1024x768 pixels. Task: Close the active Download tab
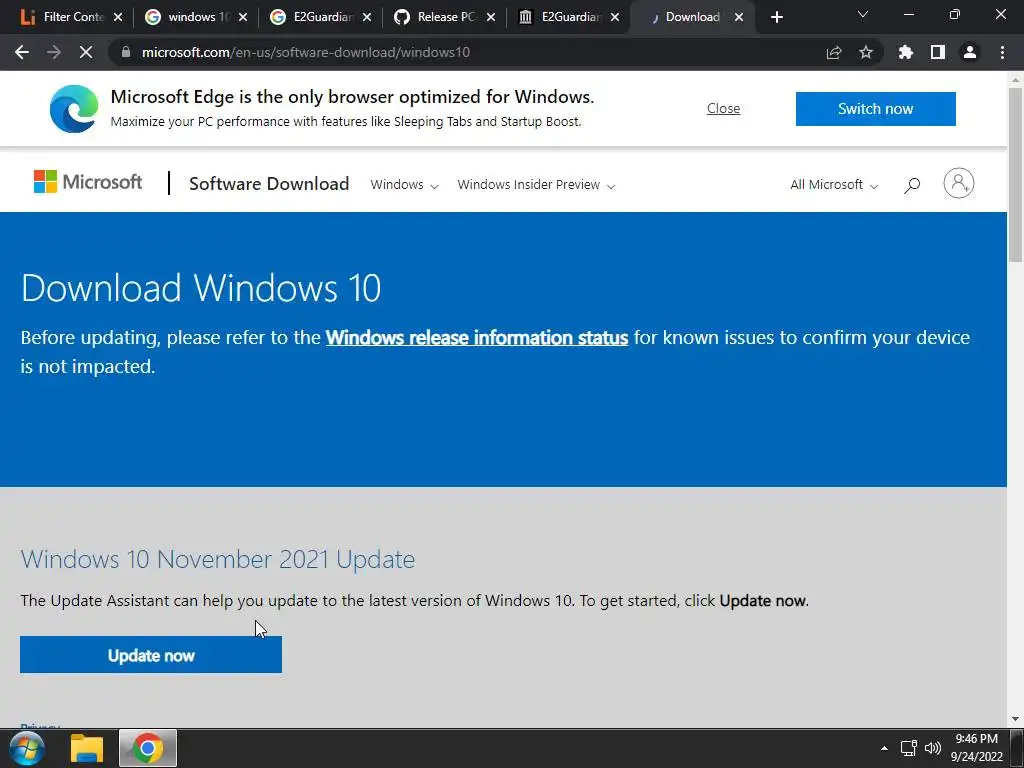739,17
